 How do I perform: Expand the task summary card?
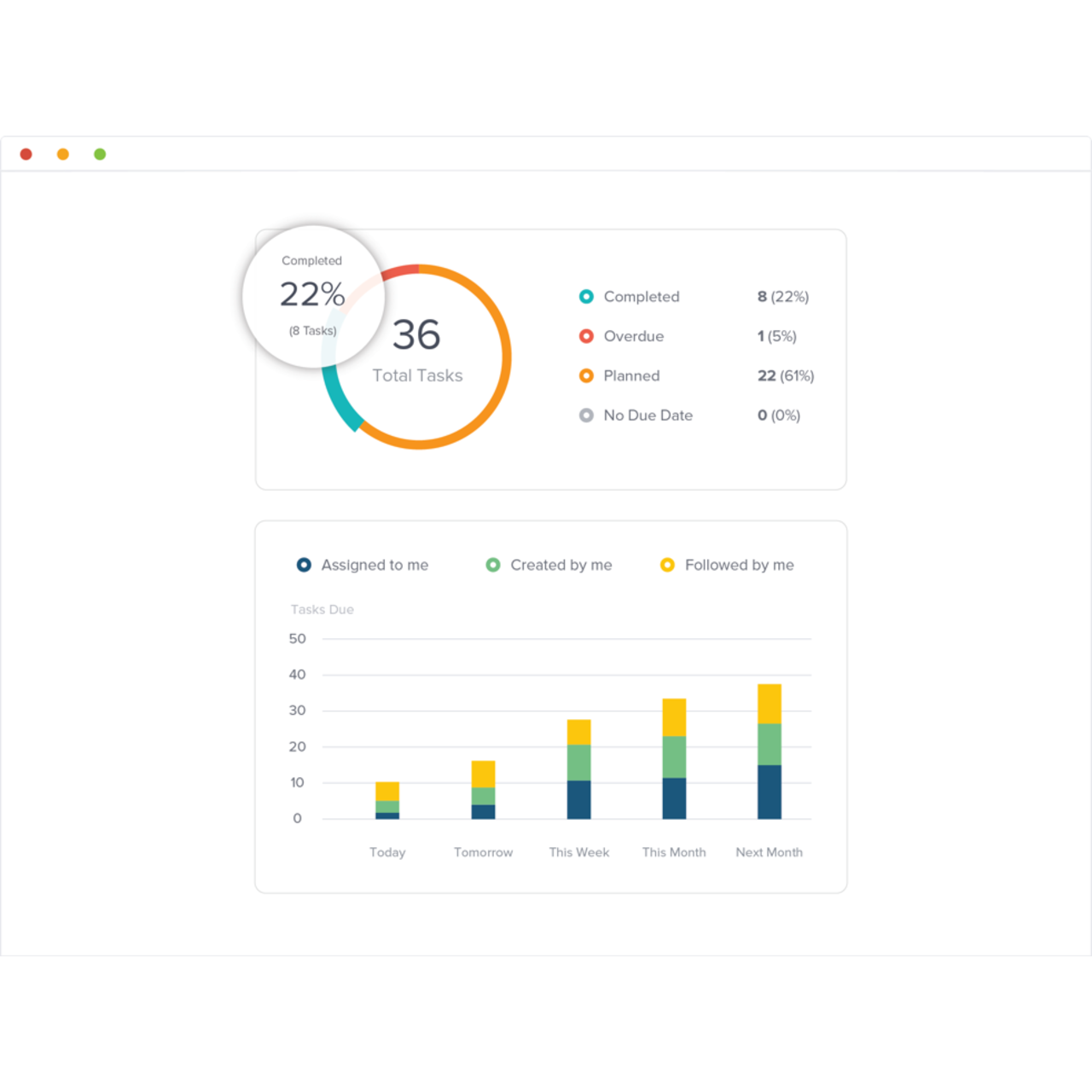click(550, 357)
